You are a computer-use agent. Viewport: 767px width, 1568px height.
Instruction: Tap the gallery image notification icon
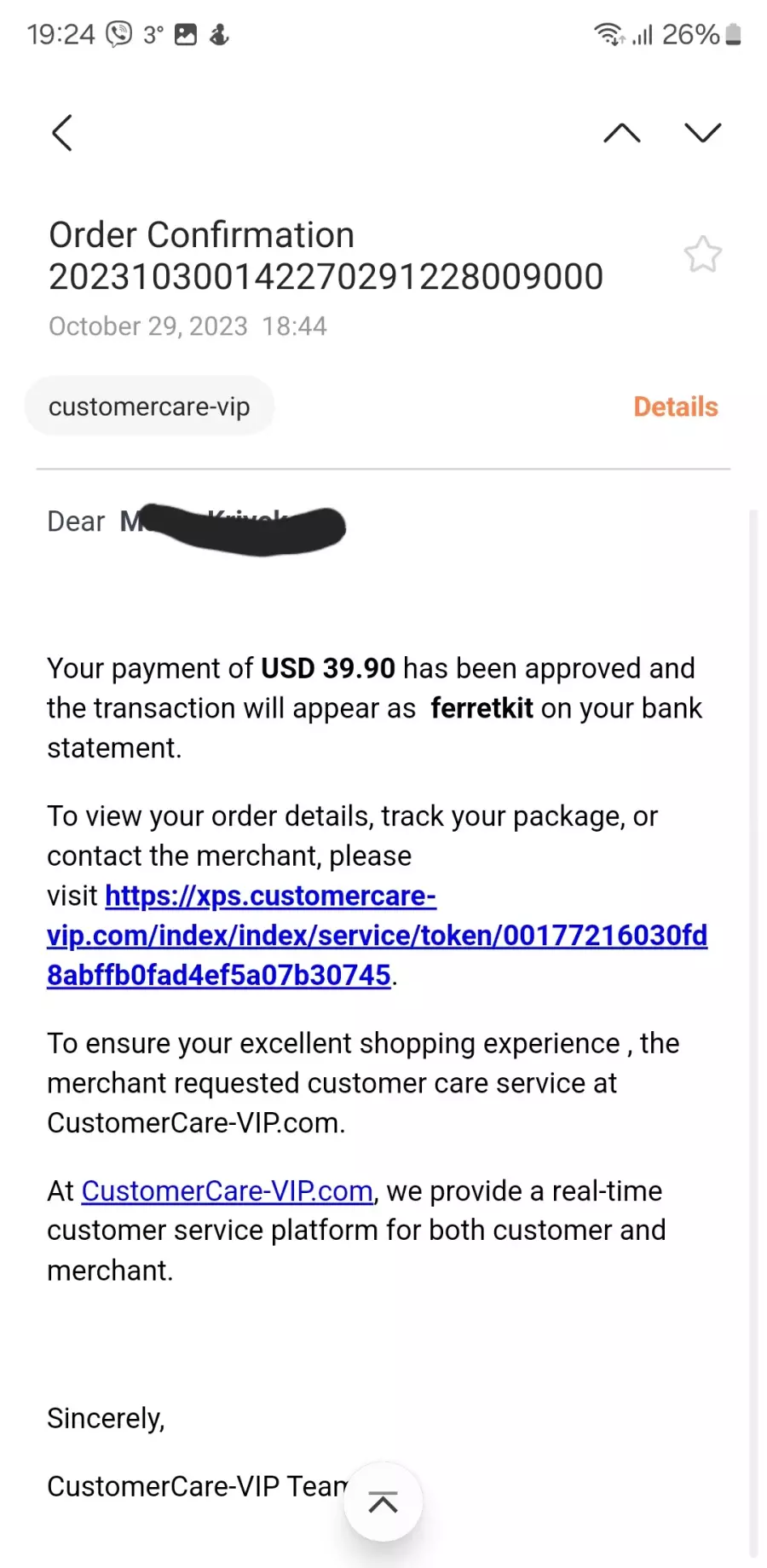click(186, 34)
